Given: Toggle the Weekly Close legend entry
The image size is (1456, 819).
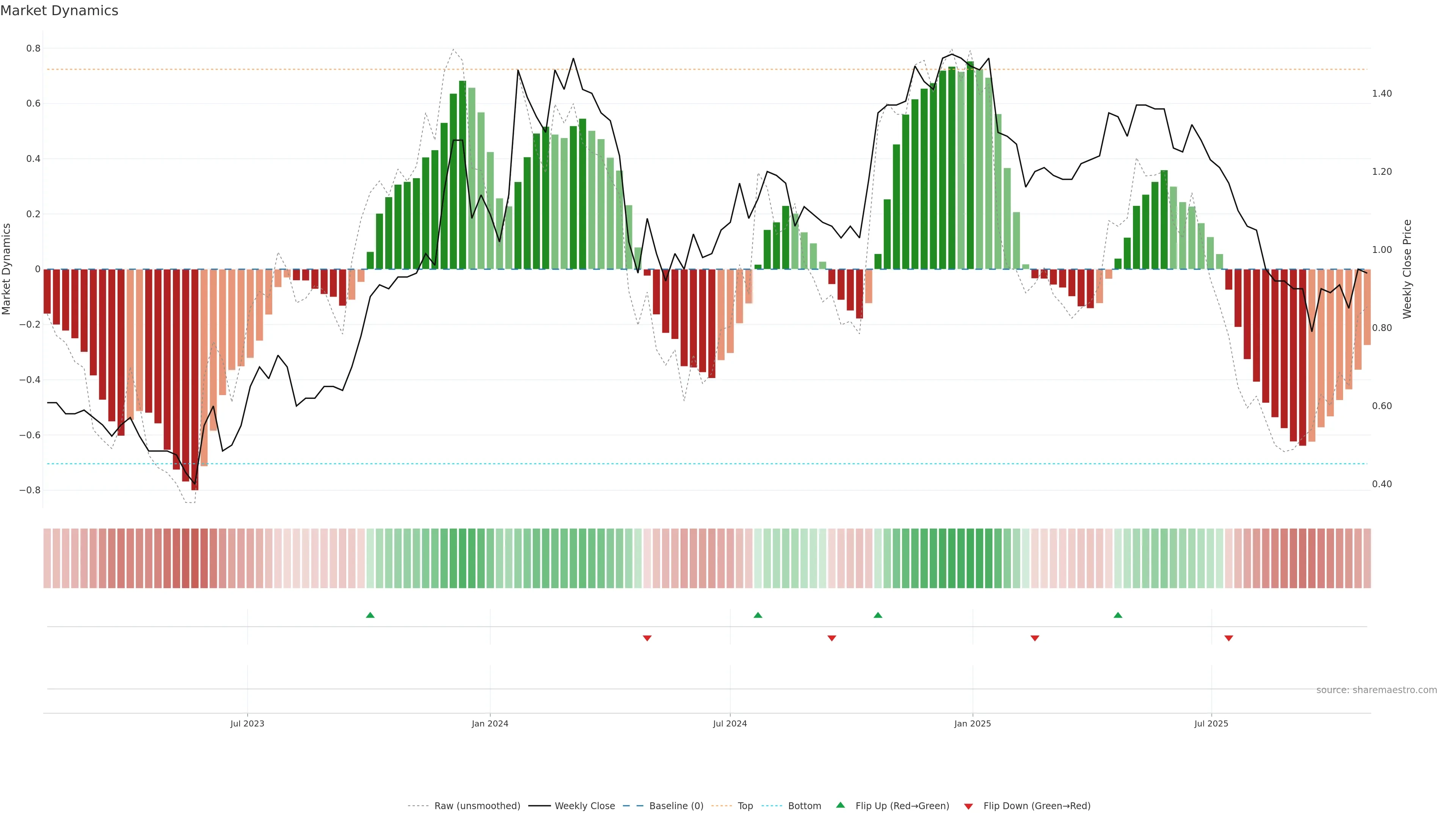Looking at the screenshot, I should pos(584,806).
